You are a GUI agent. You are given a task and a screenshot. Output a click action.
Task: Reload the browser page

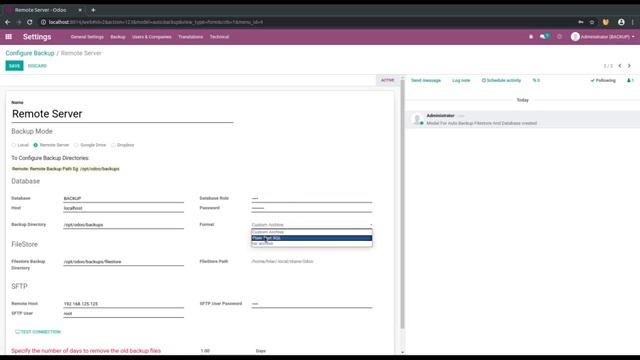pyautogui.click(x=30, y=22)
